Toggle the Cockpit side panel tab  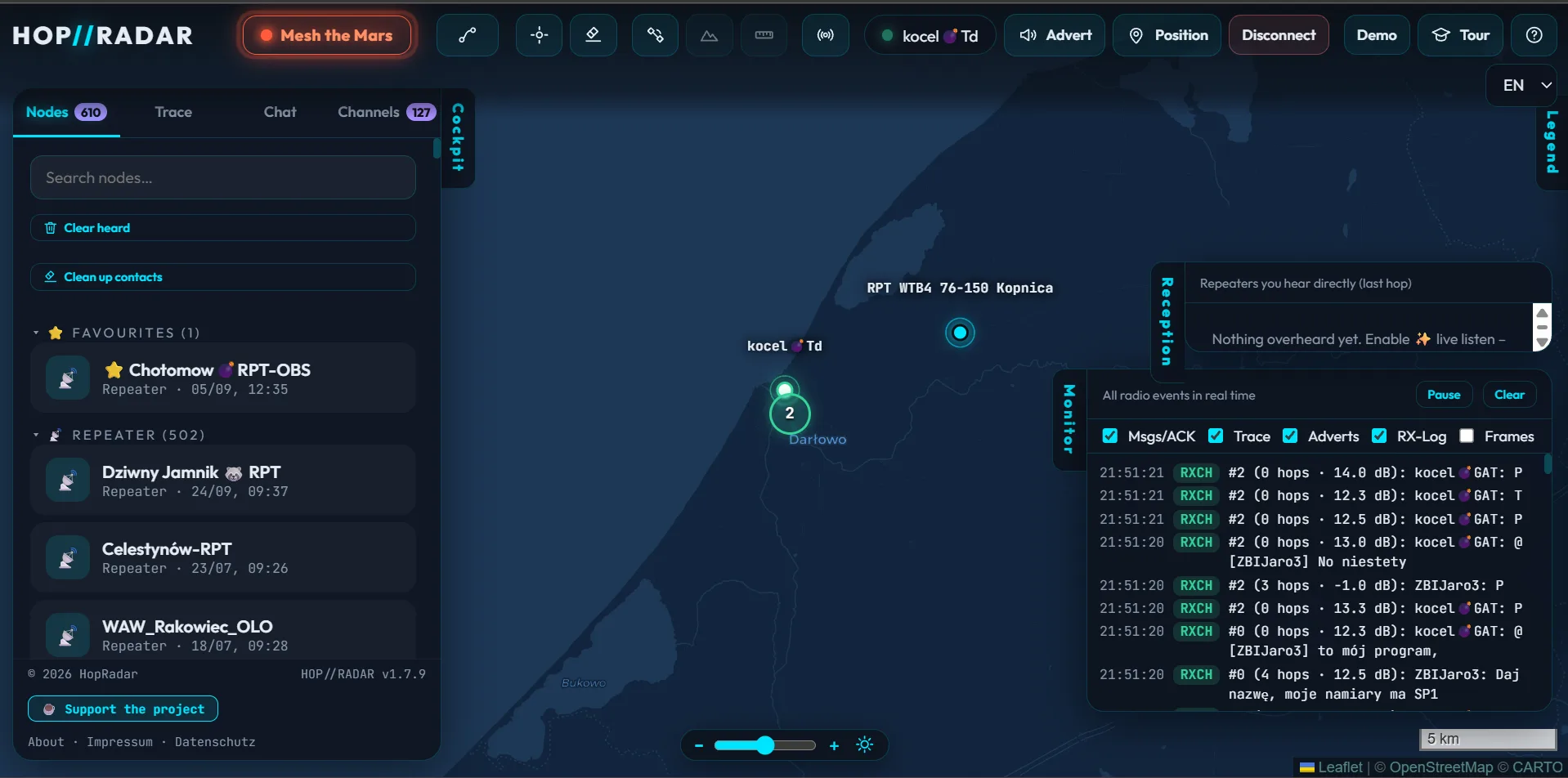point(458,137)
